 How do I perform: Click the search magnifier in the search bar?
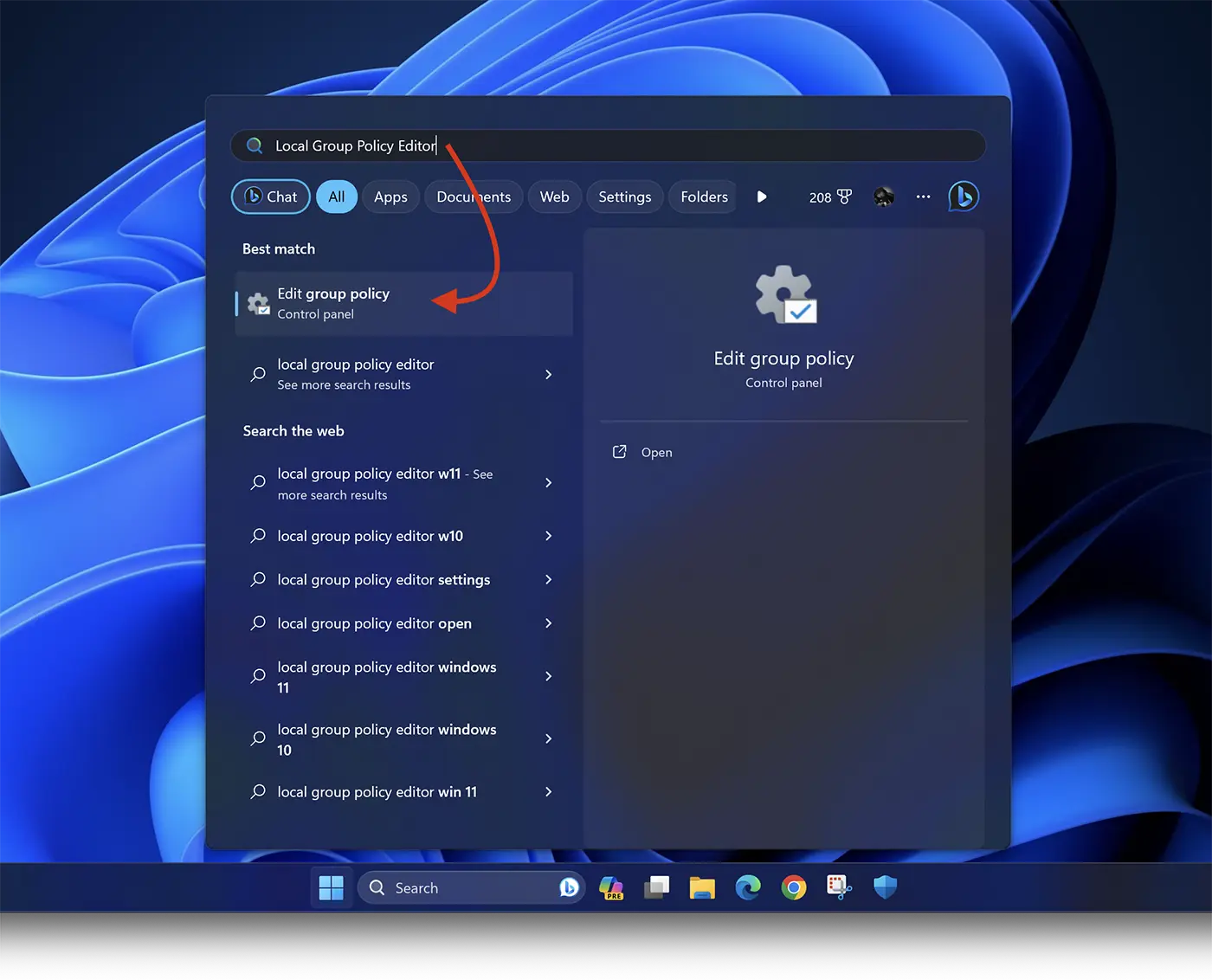pos(255,145)
